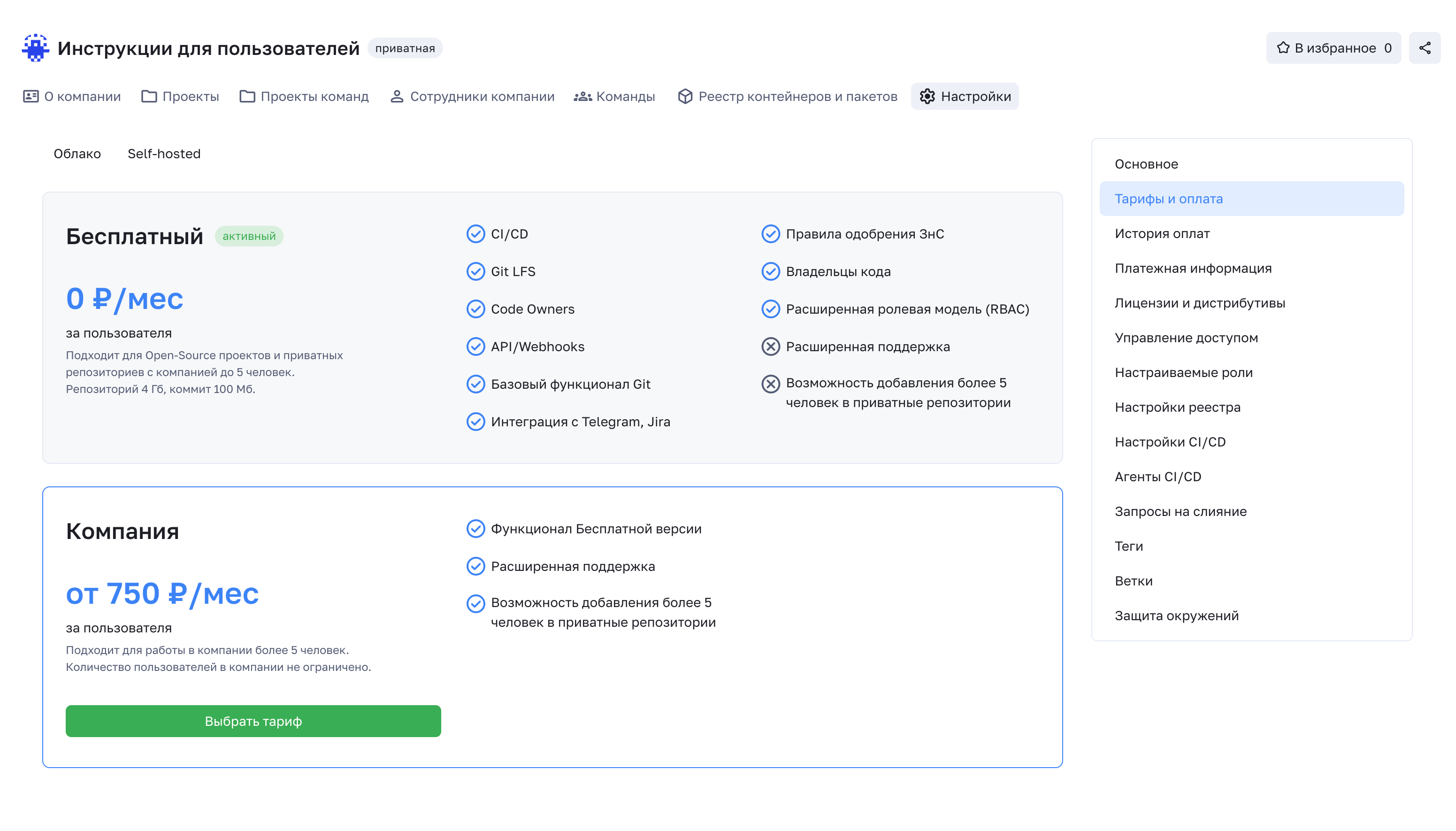Screen dimensions: 1456x831
Task: Select Защита окружений in sidebar
Action: click(x=1176, y=615)
